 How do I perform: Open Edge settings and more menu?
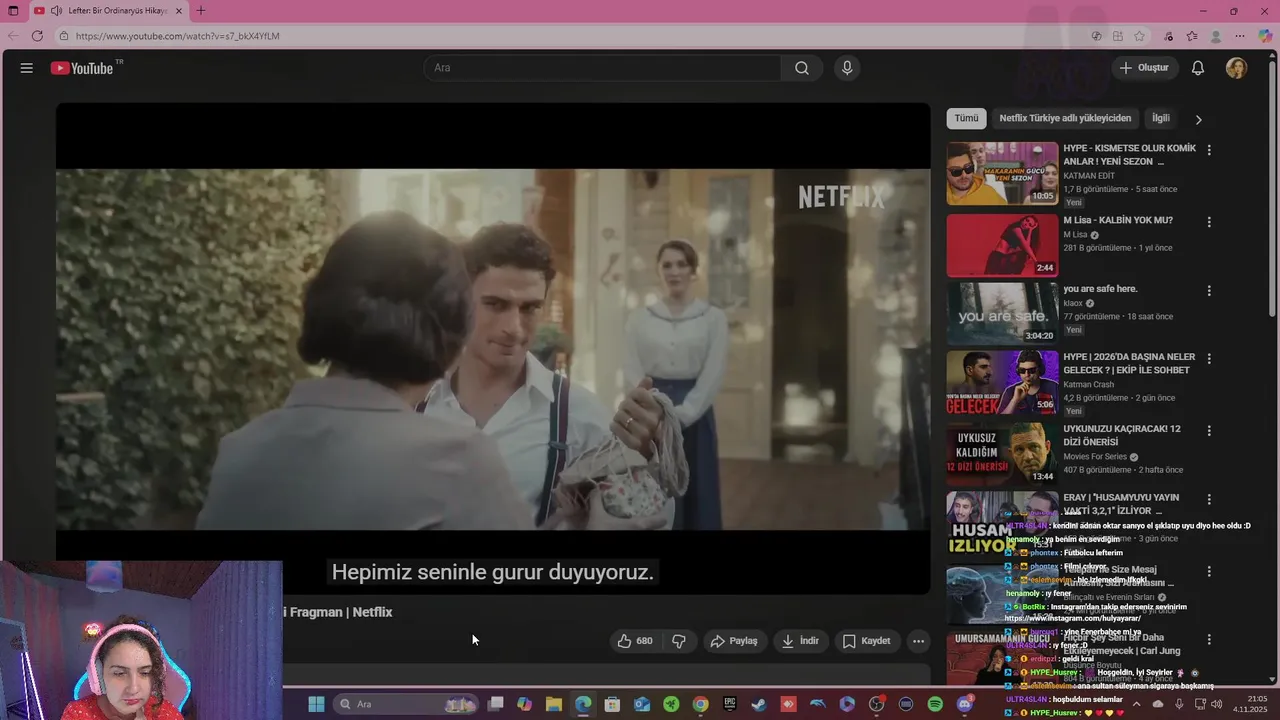pos(1241,36)
